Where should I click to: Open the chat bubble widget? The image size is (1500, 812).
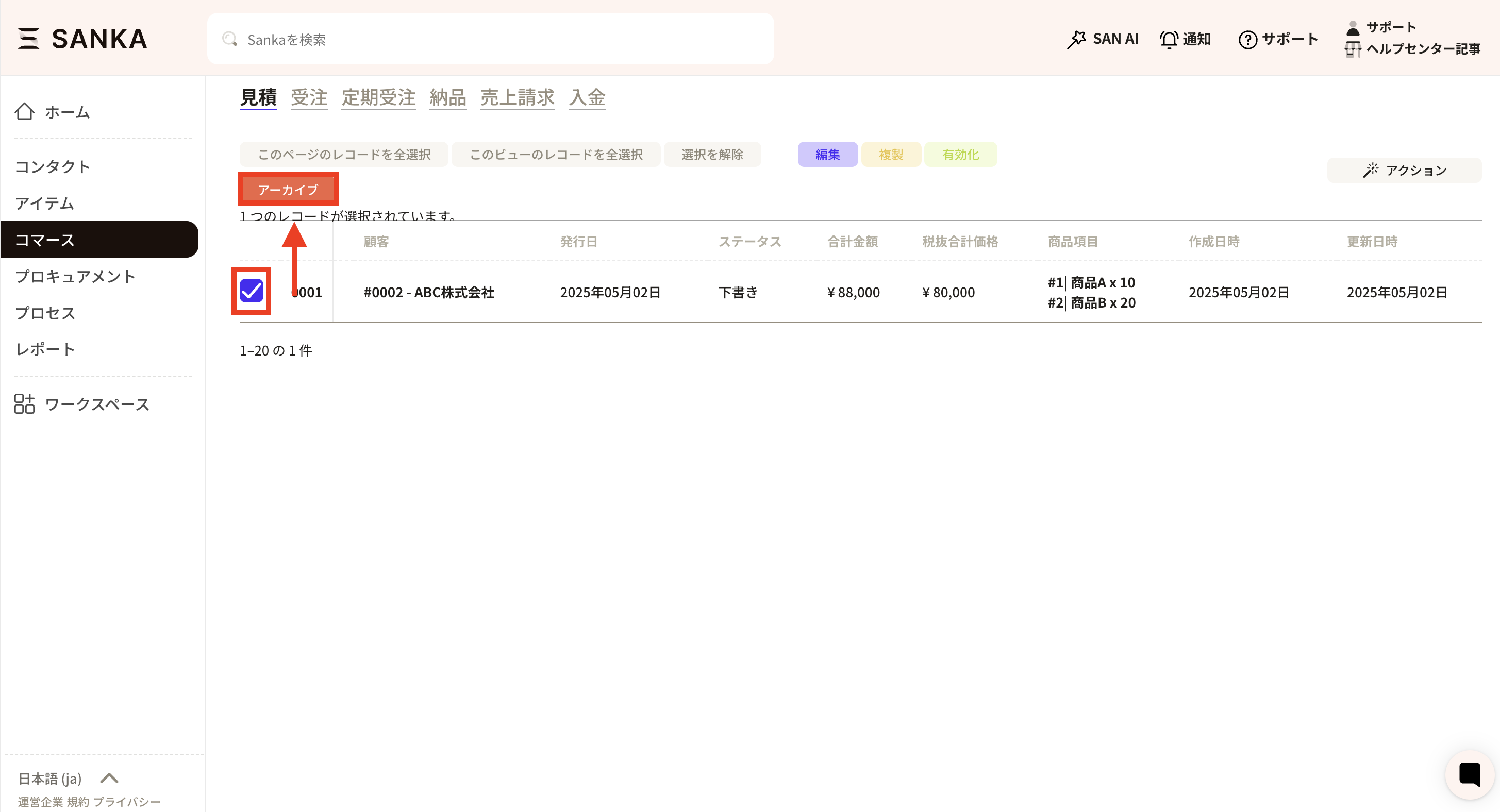pyautogui.click(x=1469, y=775)
